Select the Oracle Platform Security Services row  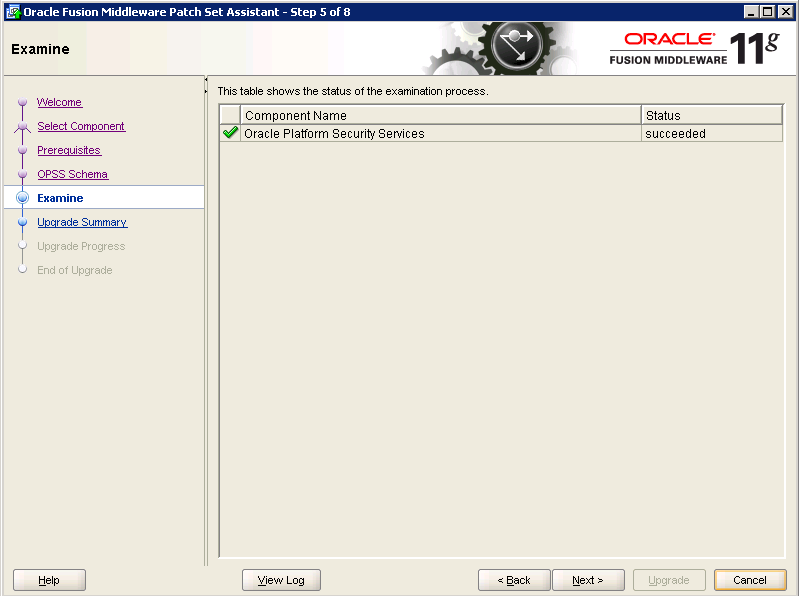501,133
